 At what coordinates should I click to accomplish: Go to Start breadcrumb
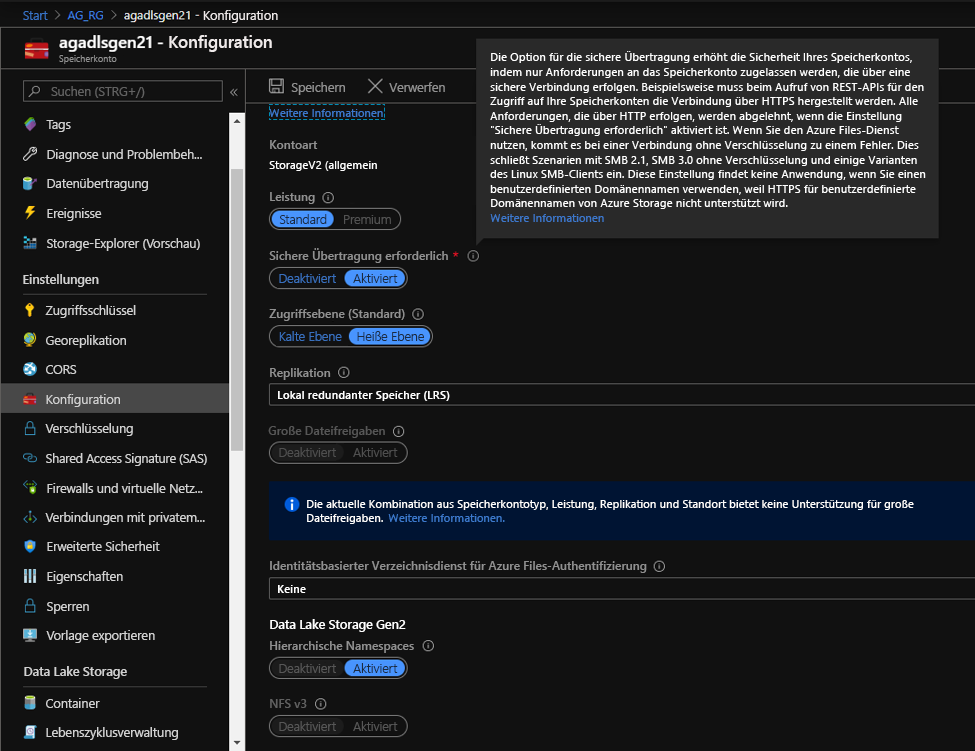35,16
